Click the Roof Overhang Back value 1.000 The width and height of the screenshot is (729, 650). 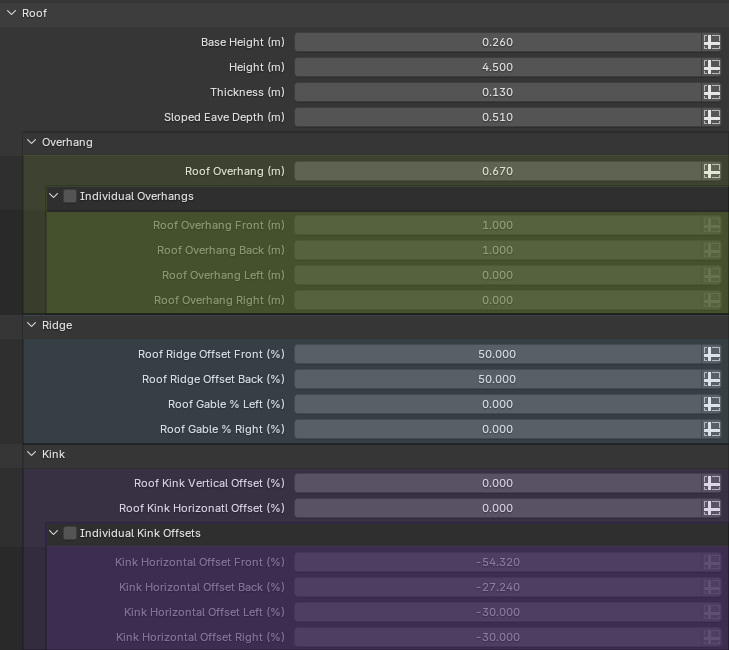pos(497,251)
